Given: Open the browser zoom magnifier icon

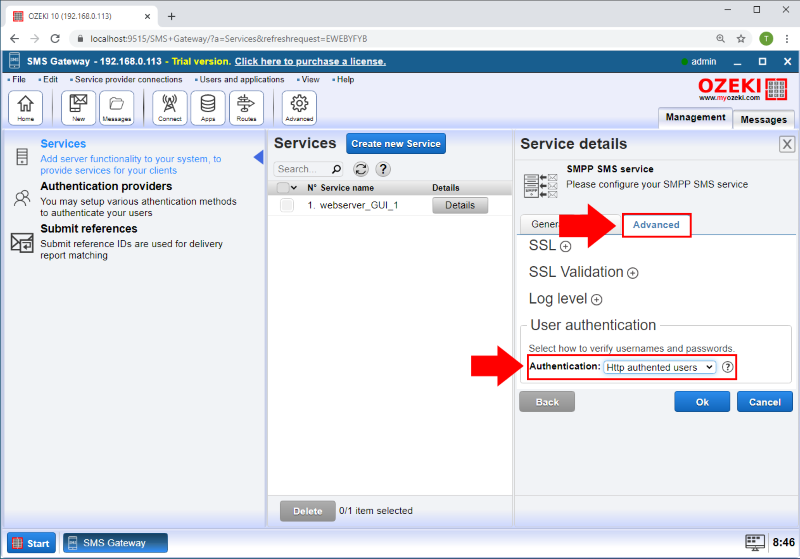Looking at the screenshot, I should pos(720,39).
